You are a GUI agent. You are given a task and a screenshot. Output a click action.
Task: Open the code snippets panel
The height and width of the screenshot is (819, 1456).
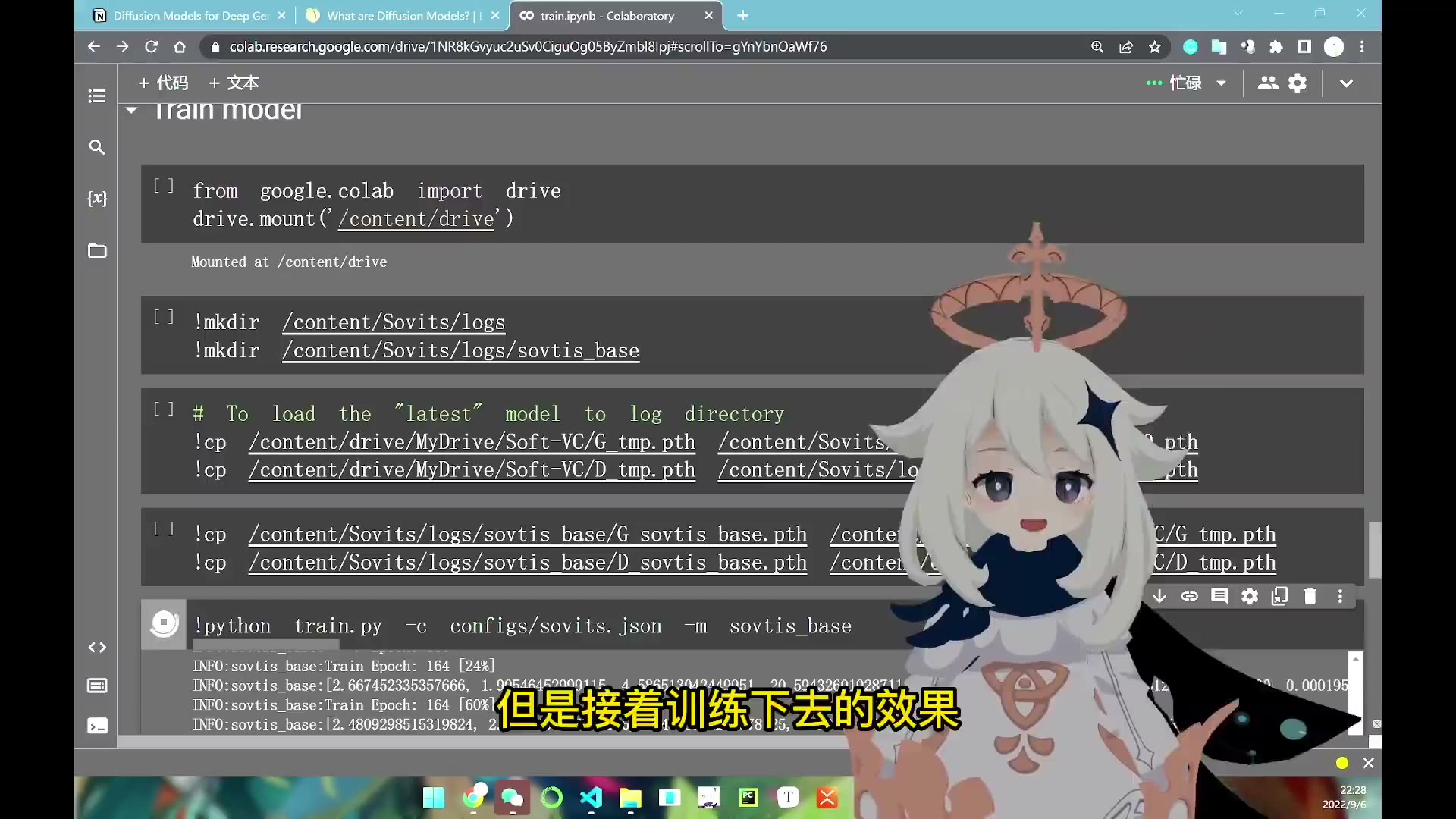click(x=97, y=648)
